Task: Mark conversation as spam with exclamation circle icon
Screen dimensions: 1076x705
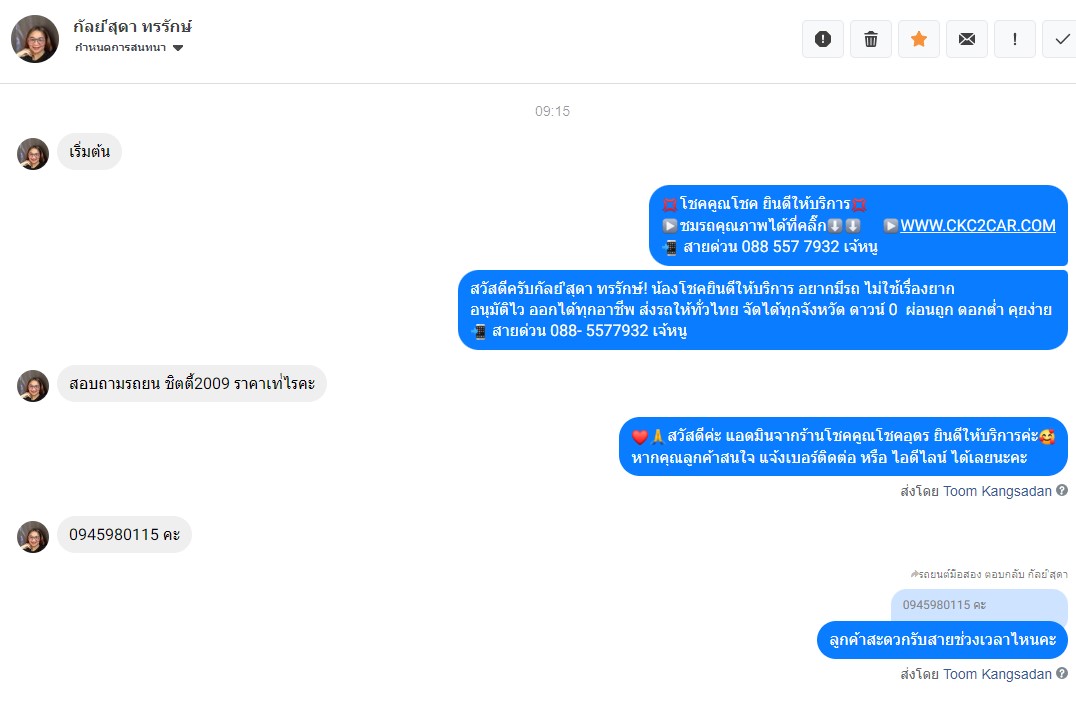Action: [822, 39]
